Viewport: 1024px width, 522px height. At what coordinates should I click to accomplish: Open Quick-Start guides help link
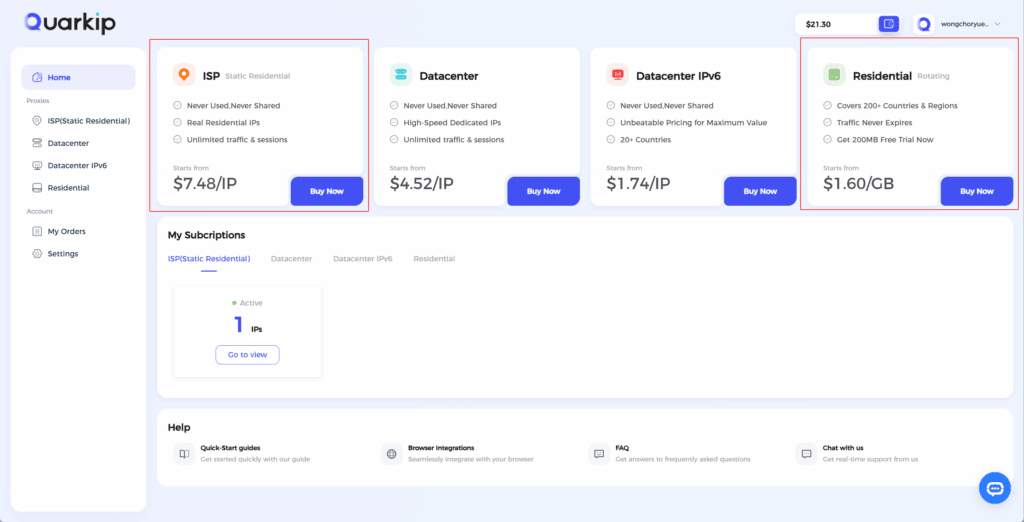[x=231, y=448]
